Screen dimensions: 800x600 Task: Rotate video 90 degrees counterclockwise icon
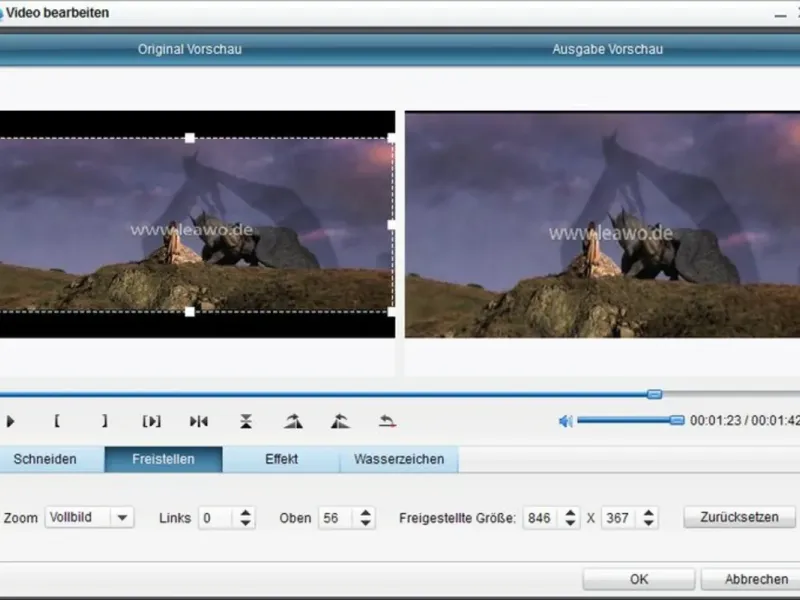click(x=340, y=421)
